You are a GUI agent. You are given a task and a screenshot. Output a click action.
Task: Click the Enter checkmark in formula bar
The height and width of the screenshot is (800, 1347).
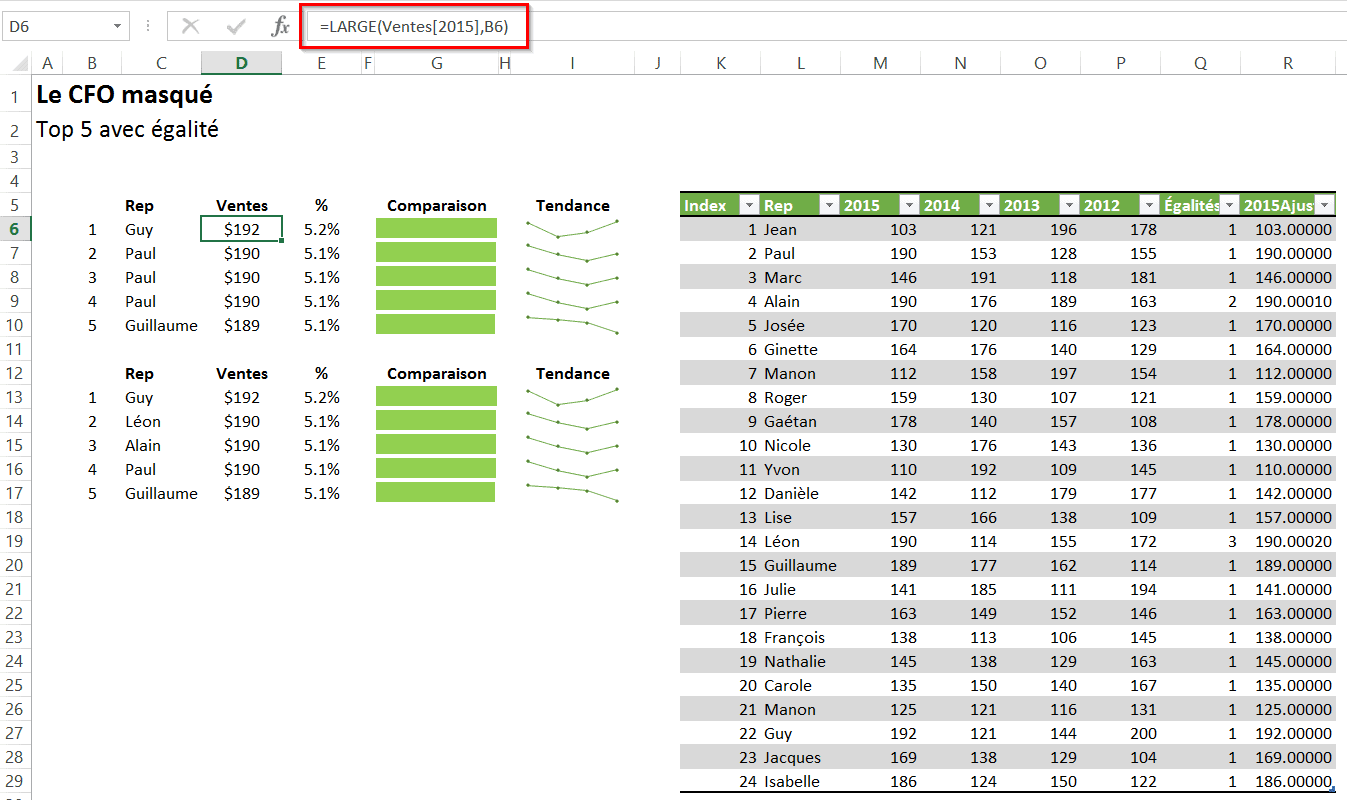237,27
